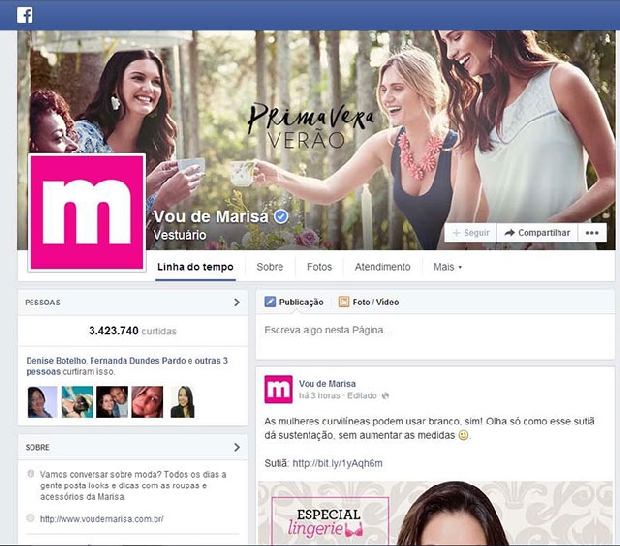Switch to the Linha do tempo tab

point(195,267)
